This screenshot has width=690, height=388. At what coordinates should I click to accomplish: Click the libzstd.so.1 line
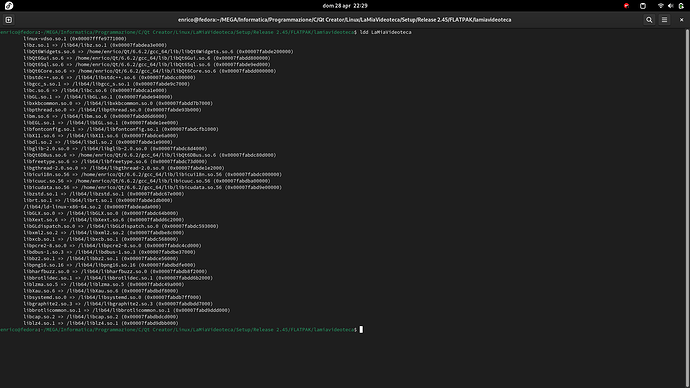104,194
